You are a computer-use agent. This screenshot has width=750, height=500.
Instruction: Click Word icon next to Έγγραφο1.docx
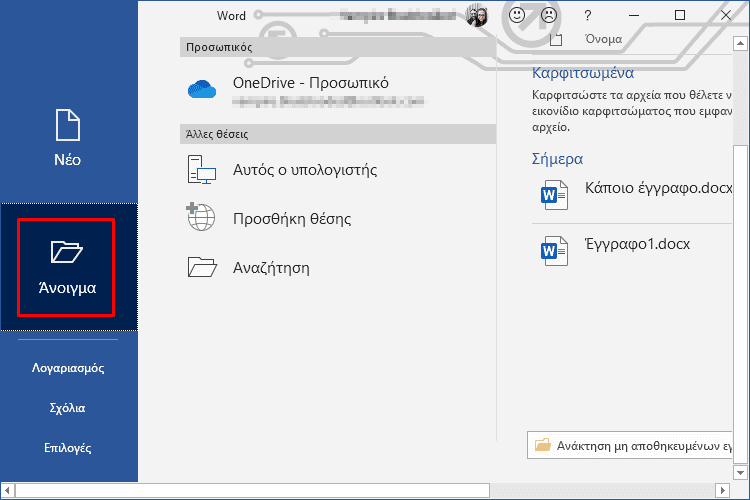[x=554, y=251]
